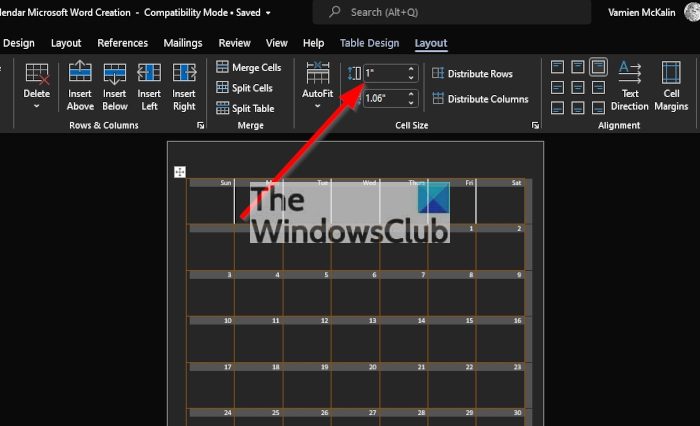The width and height of the screenshot is (700, 426).
Task: Open Rows & Columns dialog launcher
Action: 200,125
